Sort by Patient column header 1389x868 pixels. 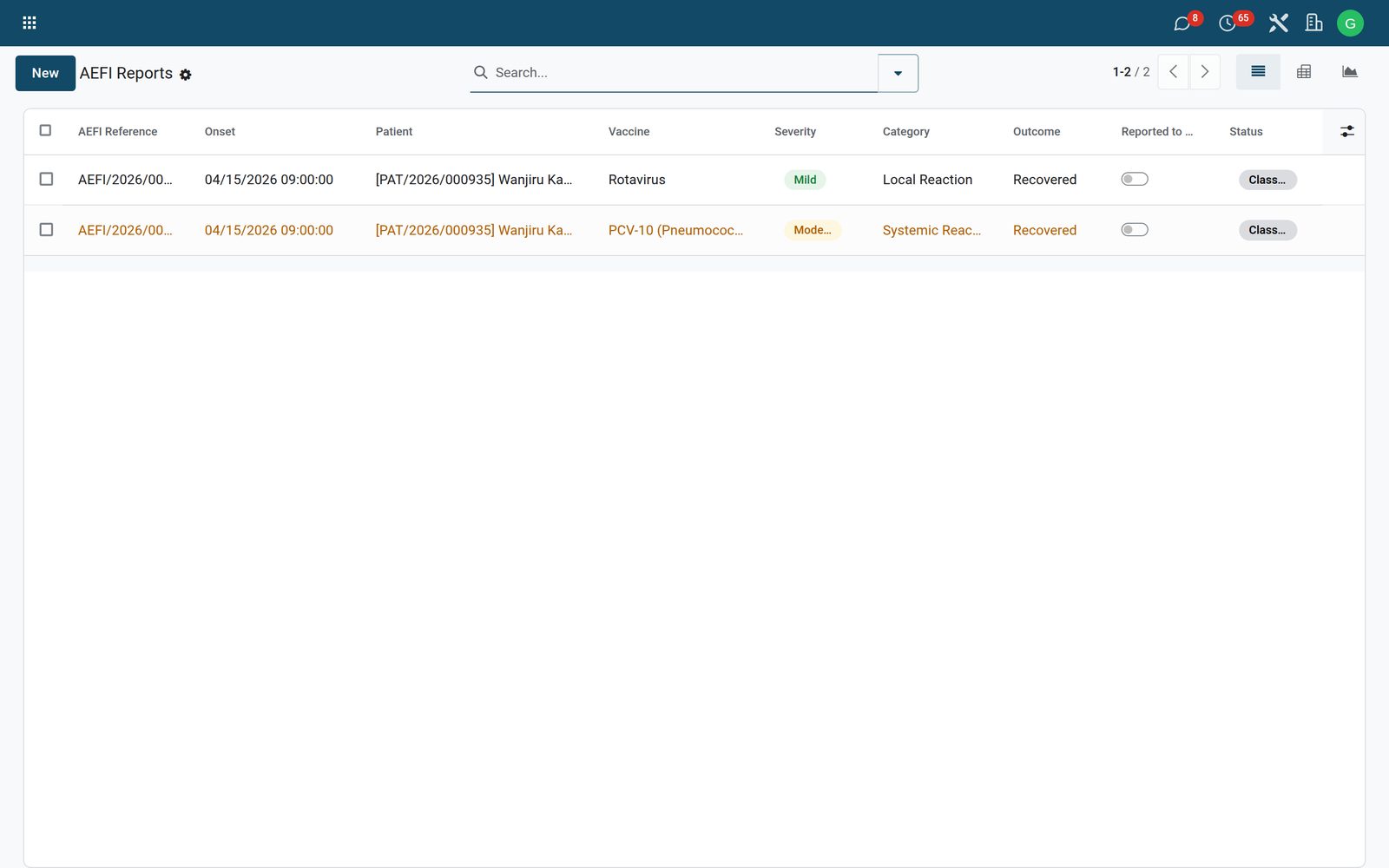(394, 132)
